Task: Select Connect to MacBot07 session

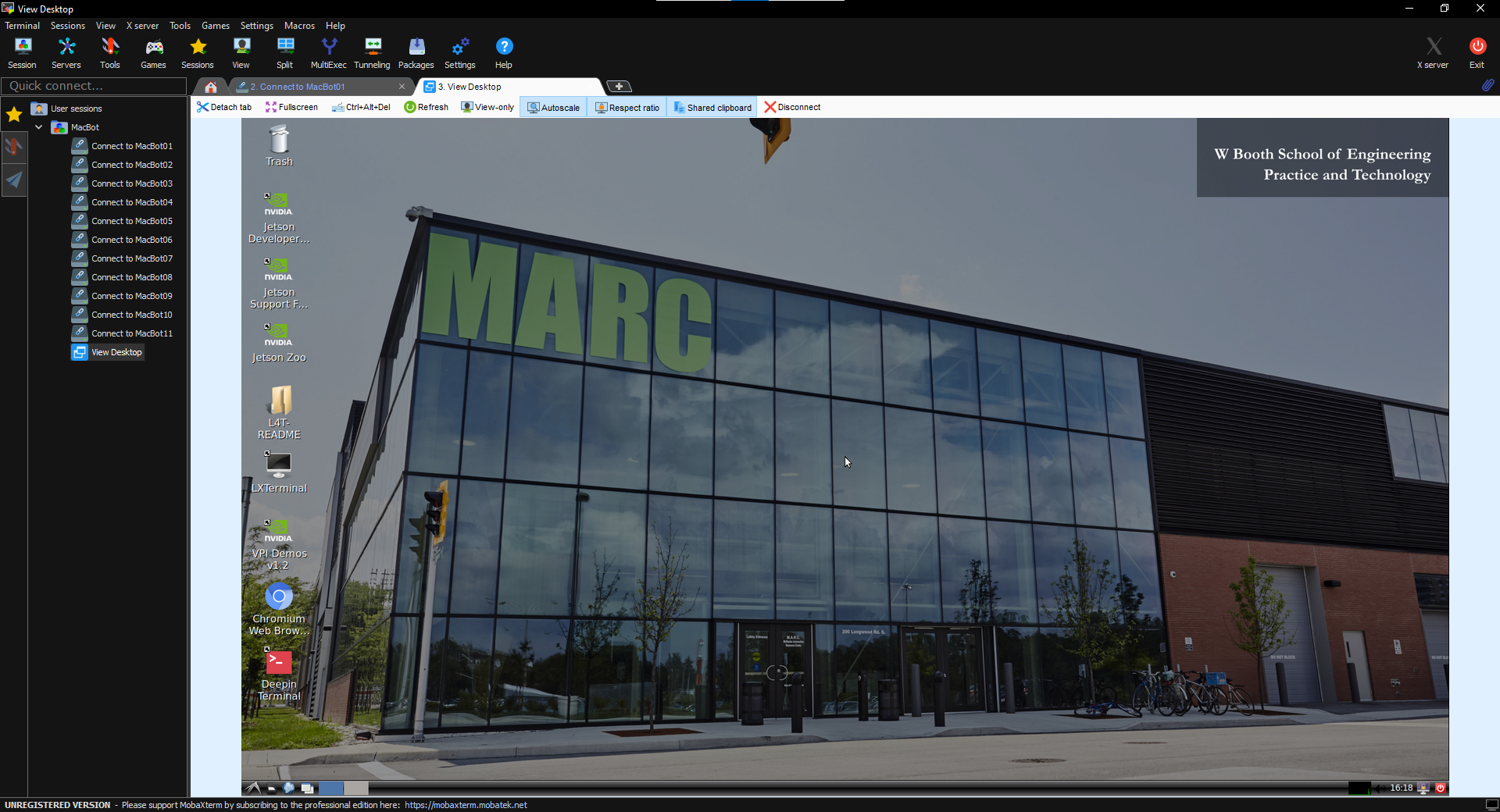Action: [x=131, y=258]
